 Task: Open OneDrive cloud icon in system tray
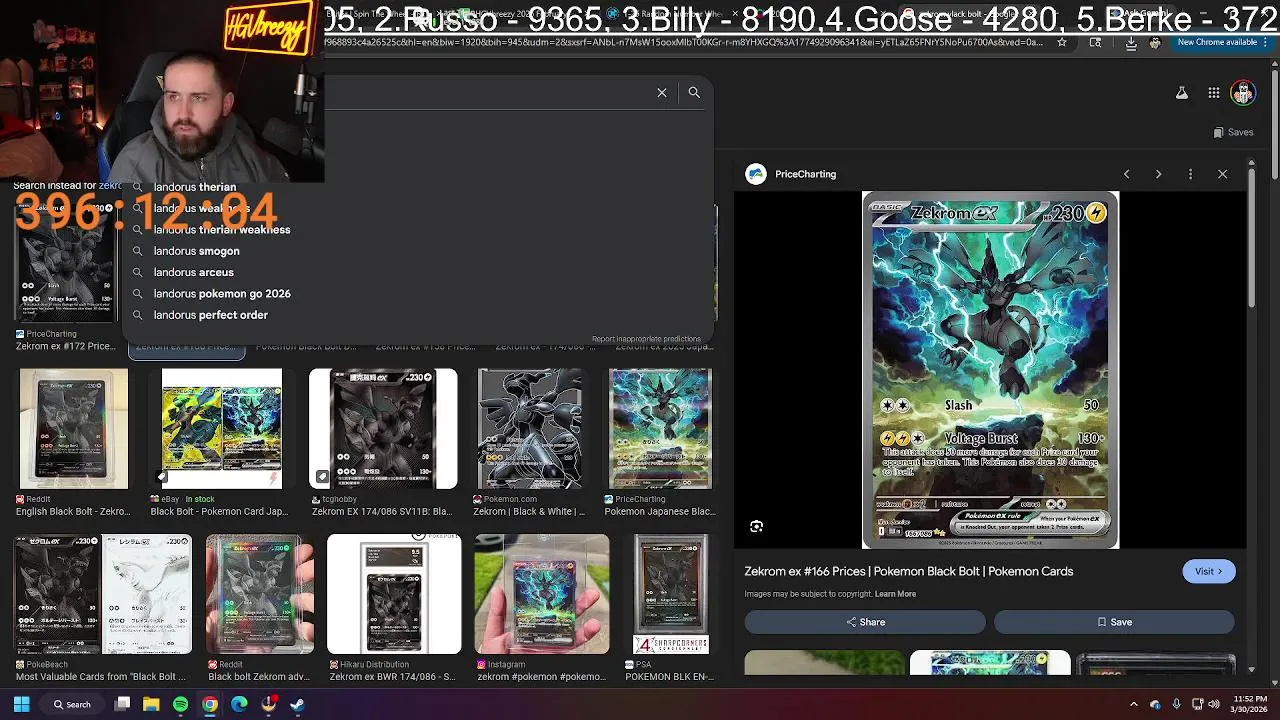[x=1155, y=704]
